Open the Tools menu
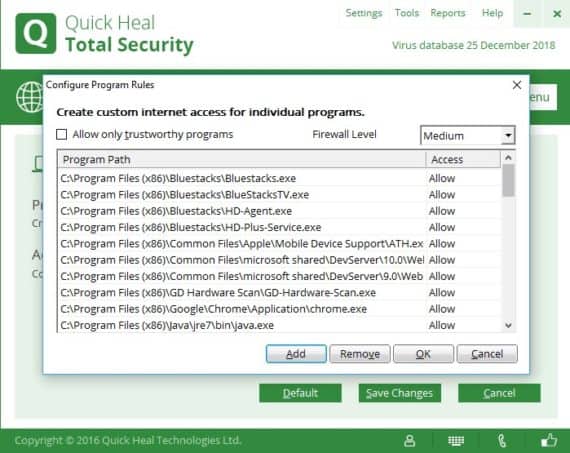 coord(407,13)
